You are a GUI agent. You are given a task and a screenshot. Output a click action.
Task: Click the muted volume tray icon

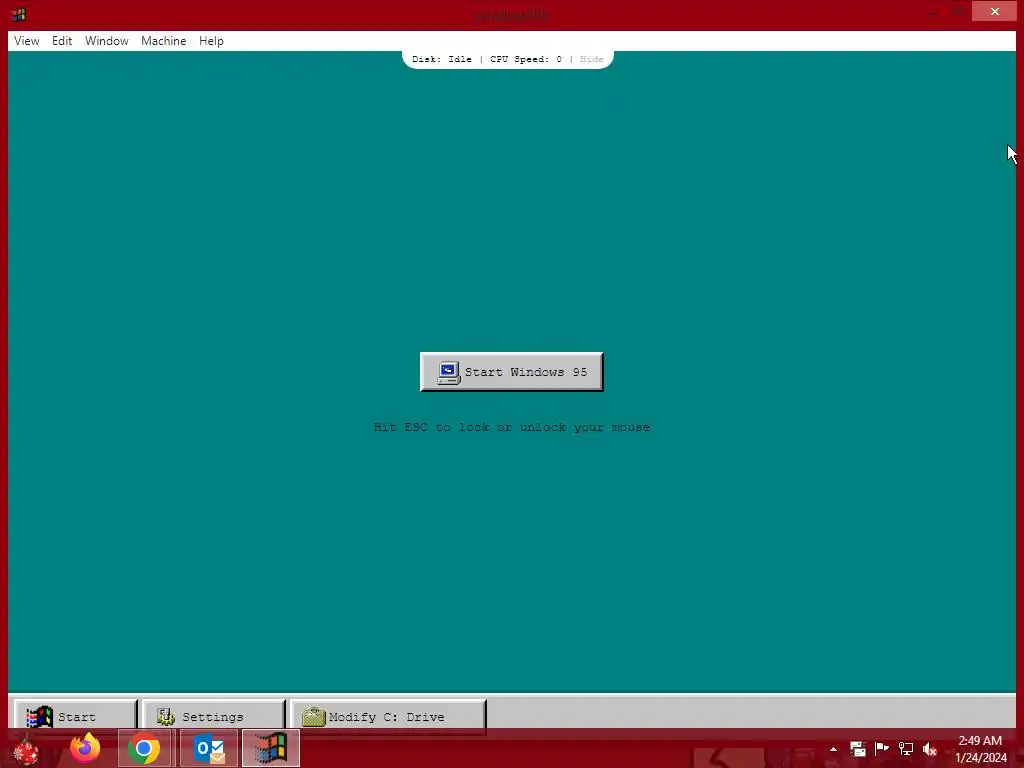click(x=930, y=749)
